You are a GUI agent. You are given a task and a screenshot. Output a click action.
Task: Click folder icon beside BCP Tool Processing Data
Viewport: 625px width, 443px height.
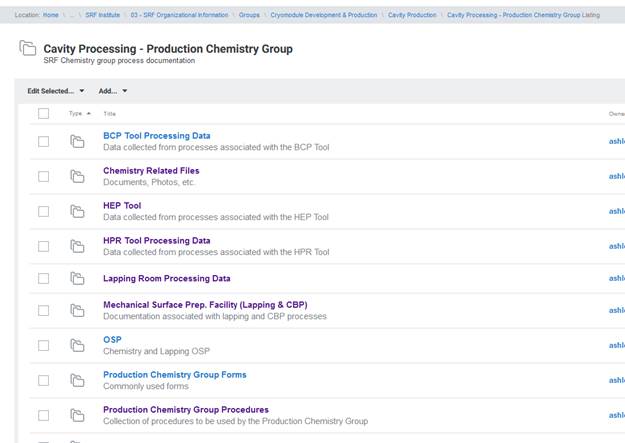(x=77, y=142)
